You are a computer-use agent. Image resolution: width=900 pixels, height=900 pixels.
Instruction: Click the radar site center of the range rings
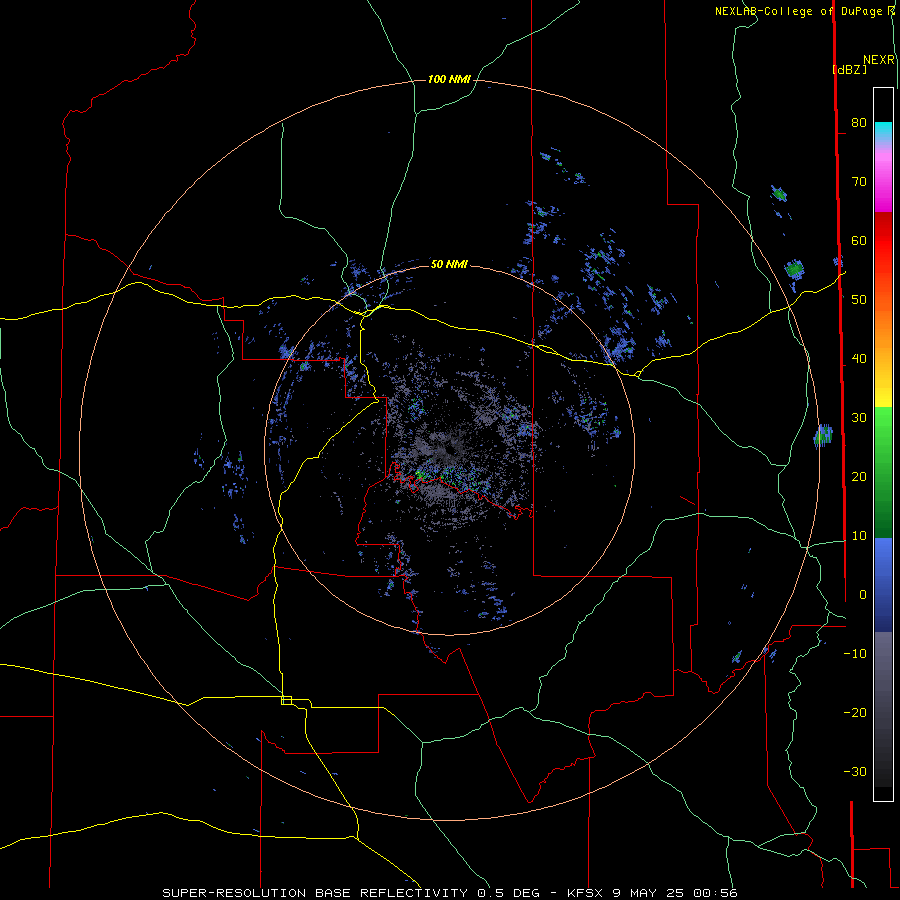tap(449, 450)
